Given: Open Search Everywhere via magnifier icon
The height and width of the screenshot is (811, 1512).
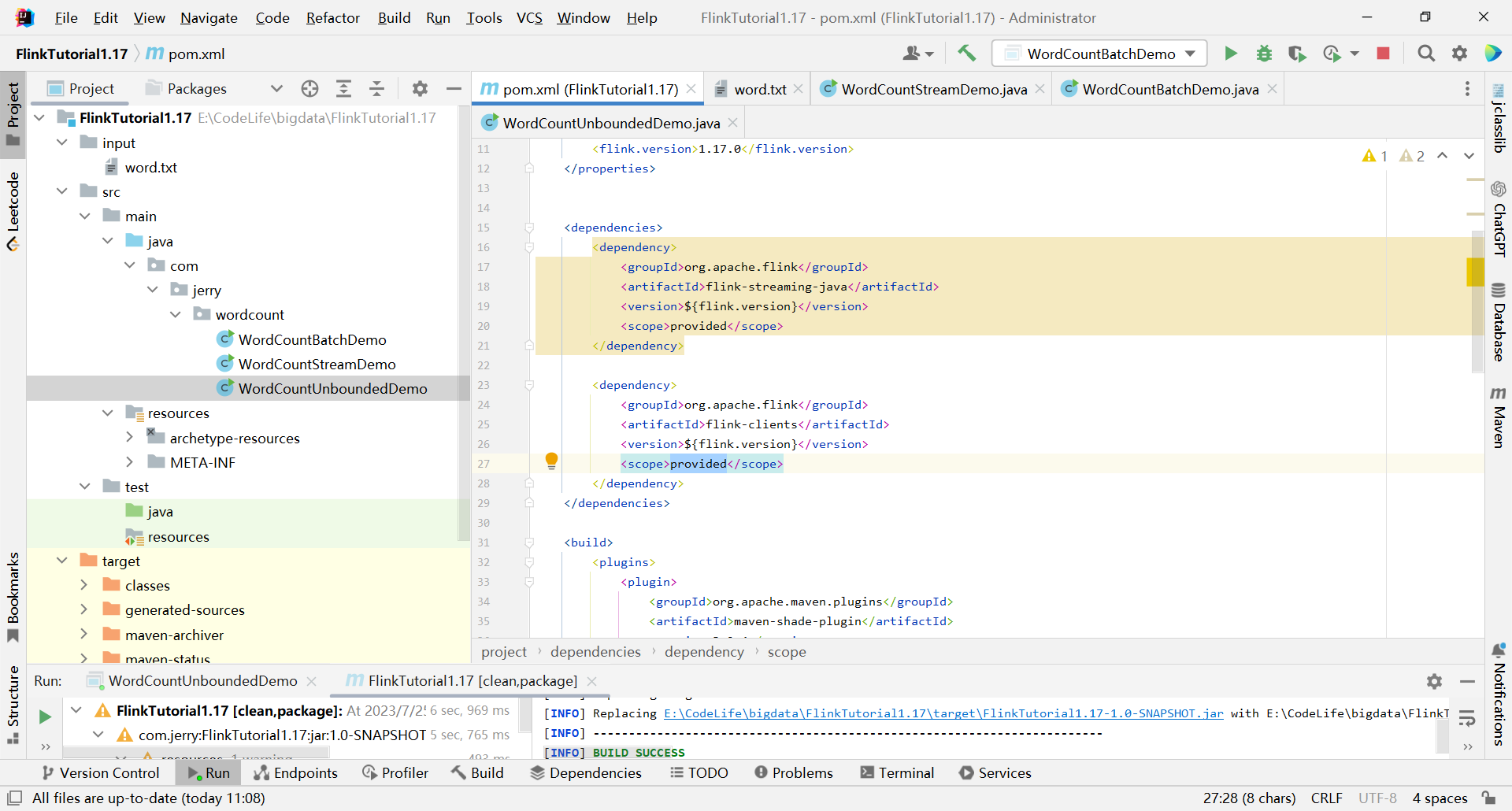Looking at the screenshot, I should pyautogui.click(x=1426, y=54).
